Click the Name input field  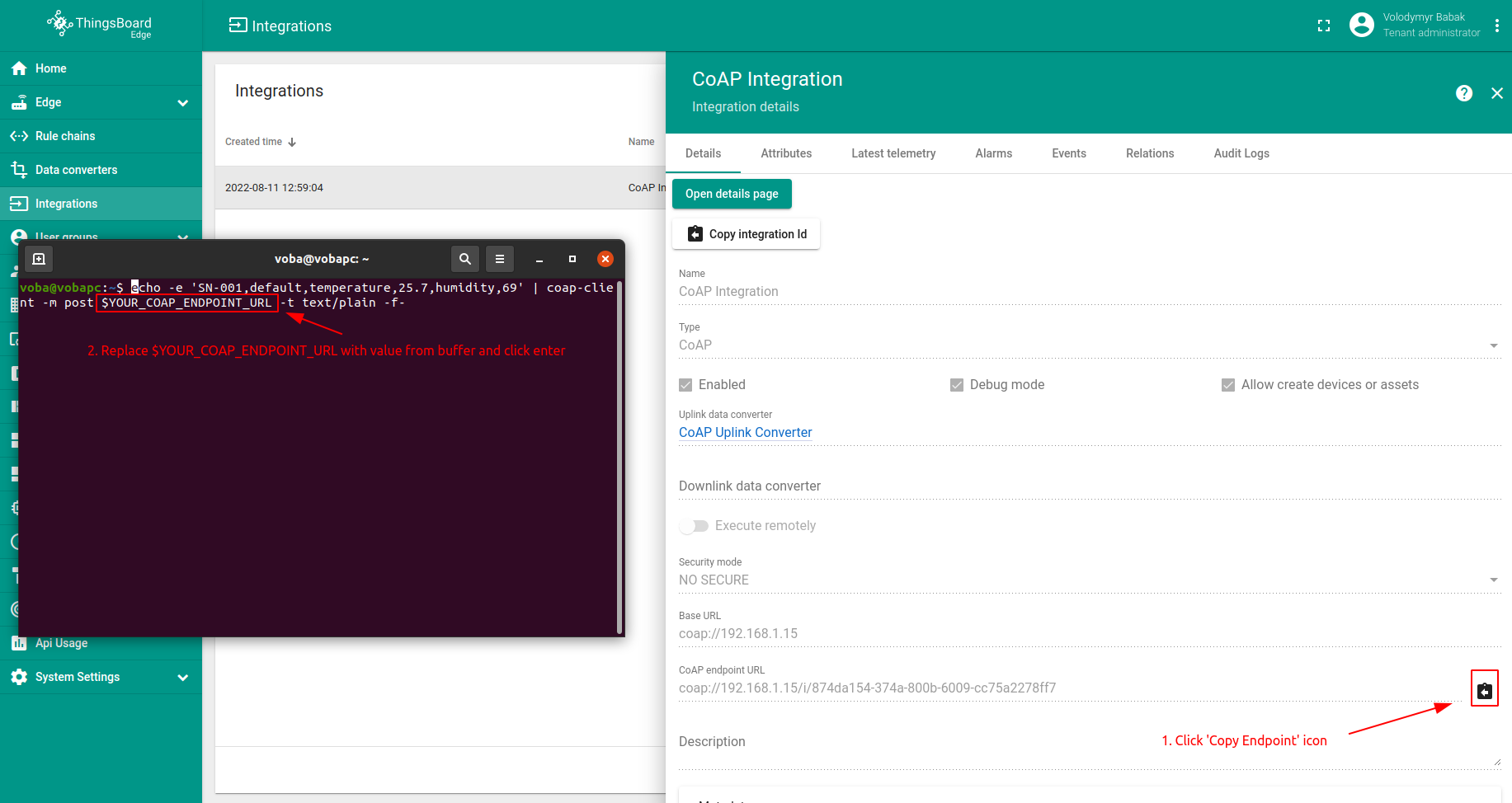(1090, 292)
